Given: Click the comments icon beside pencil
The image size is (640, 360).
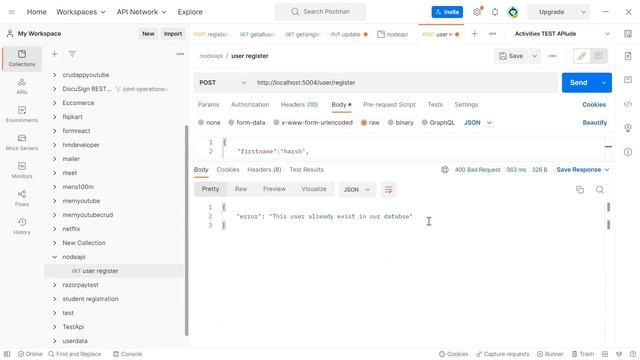Looking at the screenshot, I should pos(598,56).
